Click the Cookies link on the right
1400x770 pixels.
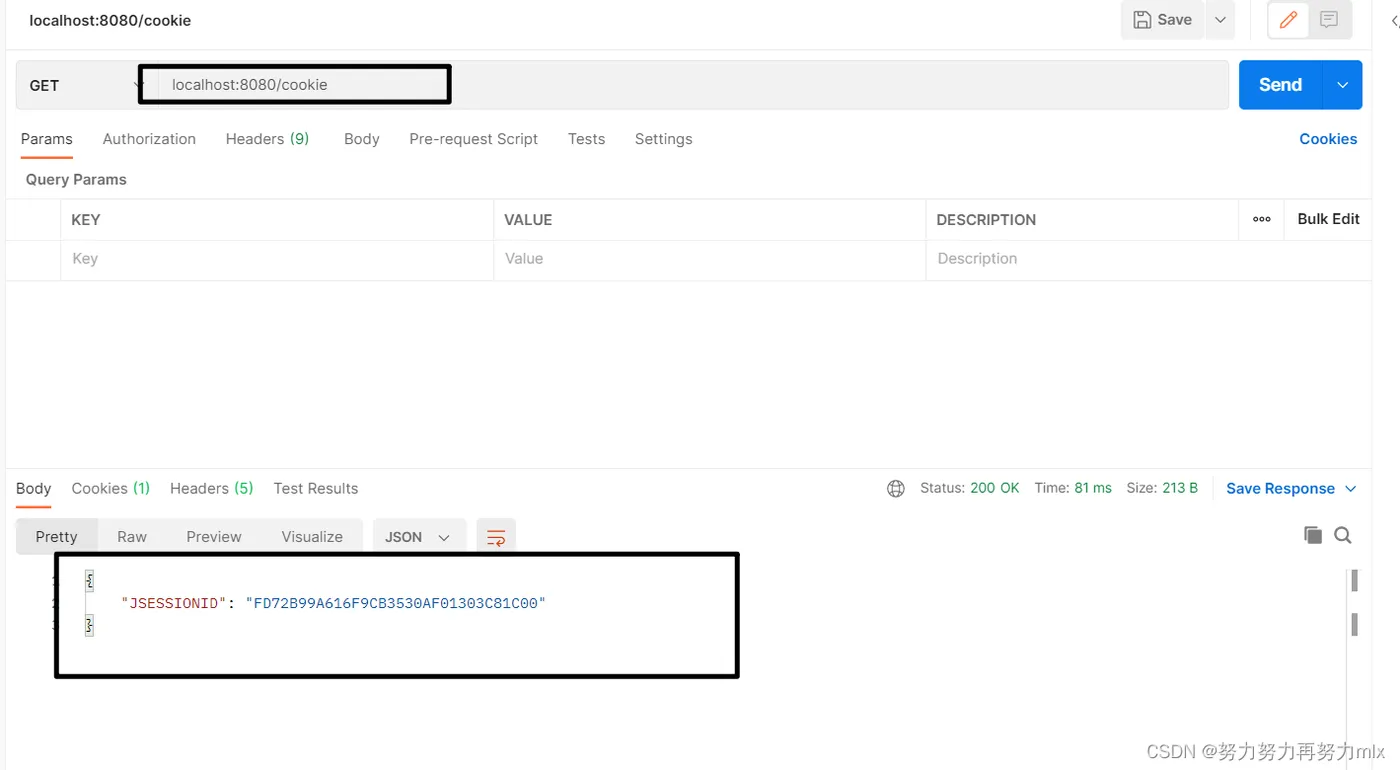[x=1328, y=139]
